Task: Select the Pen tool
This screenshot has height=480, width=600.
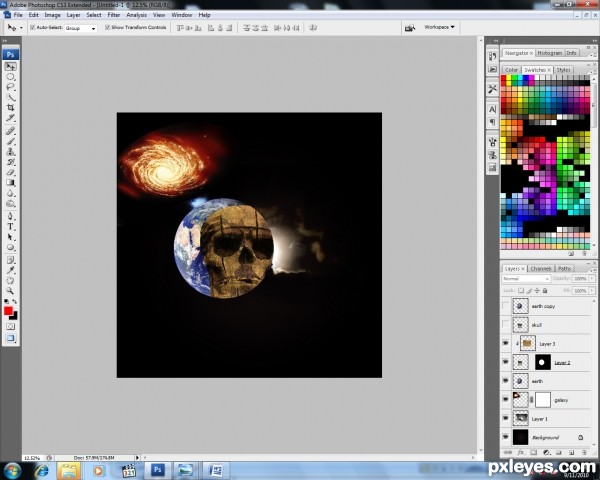Action: click(x=10, y=217)
